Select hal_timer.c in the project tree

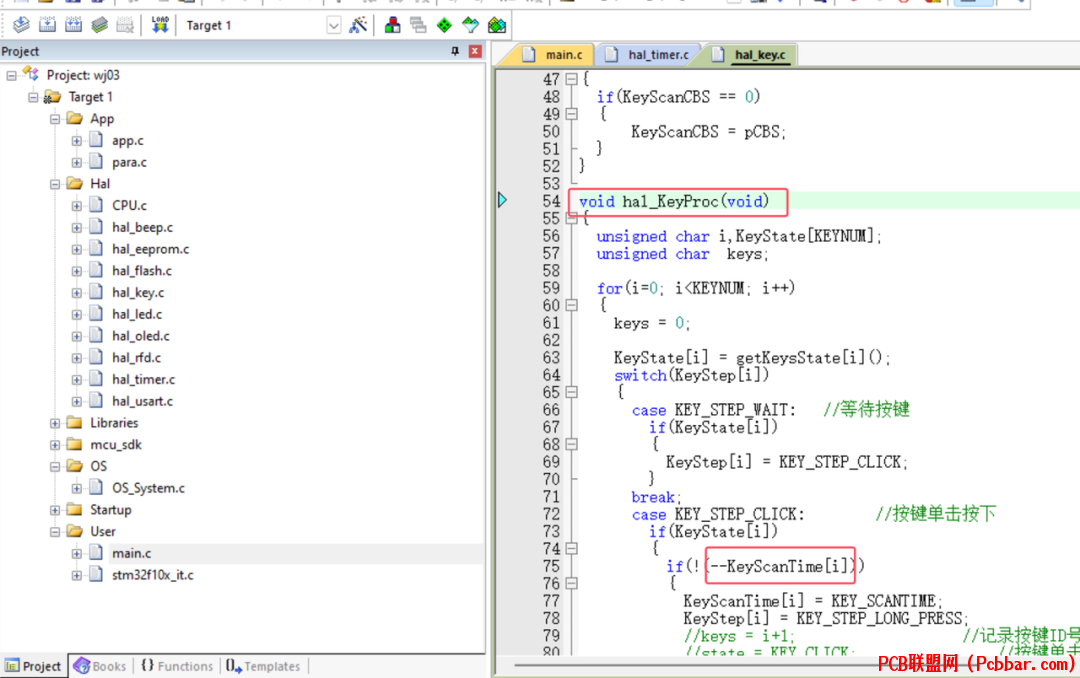[x=143, y=380]
